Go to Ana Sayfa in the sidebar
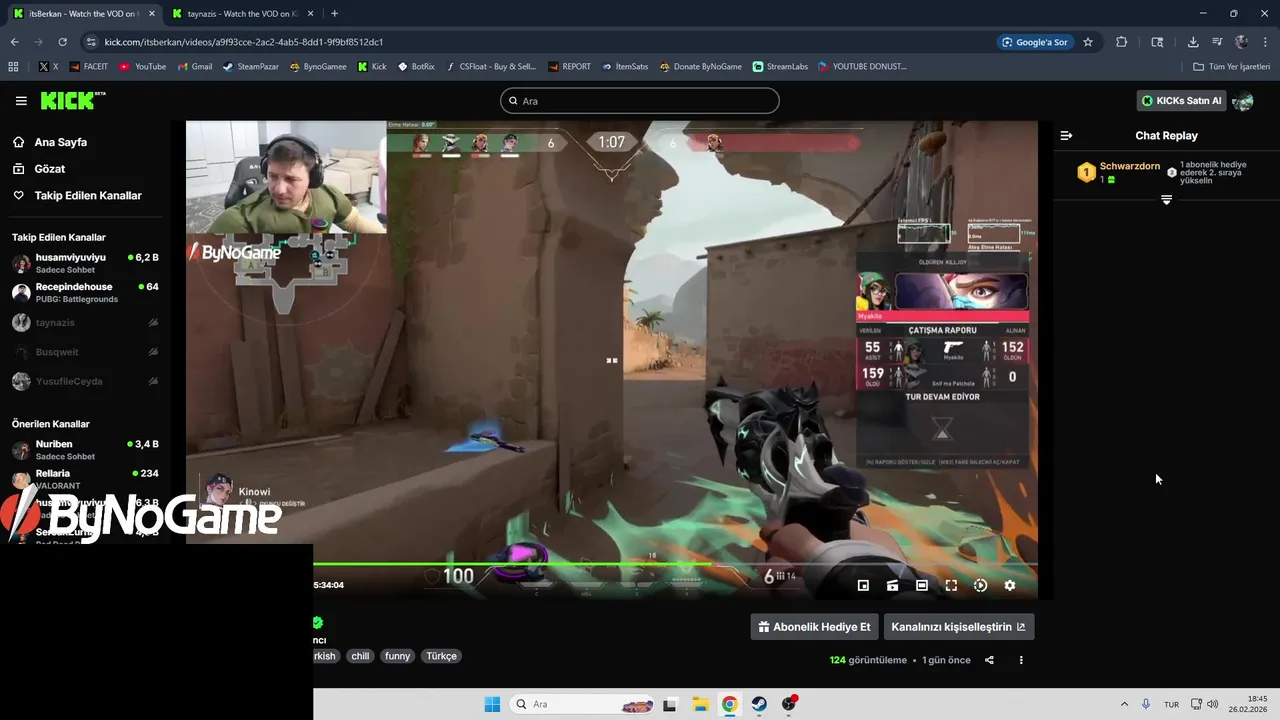This screenshot has height=720, width=1280. click(x=63, y=142)
